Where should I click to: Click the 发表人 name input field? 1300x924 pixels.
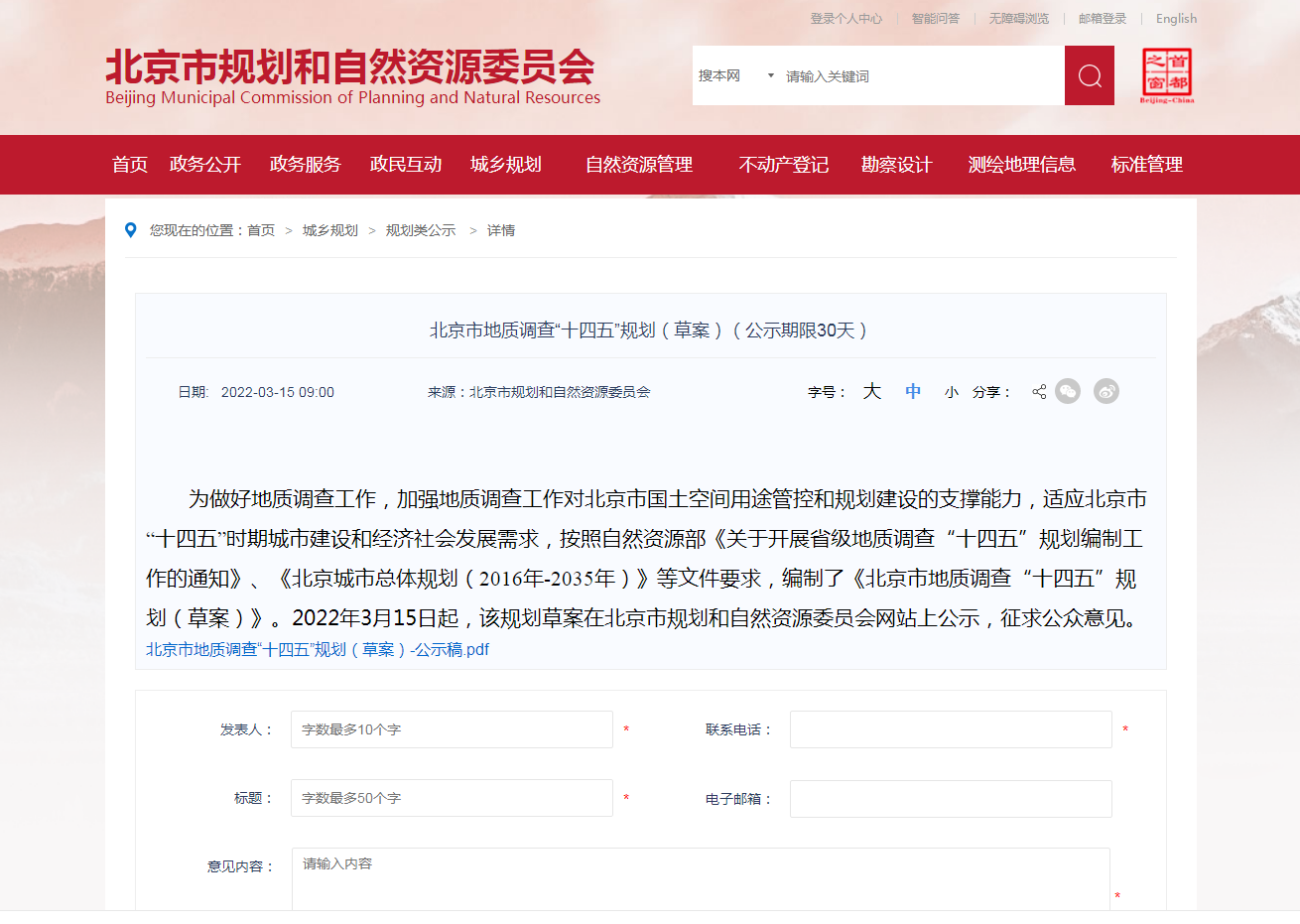(x=452, y=729)
